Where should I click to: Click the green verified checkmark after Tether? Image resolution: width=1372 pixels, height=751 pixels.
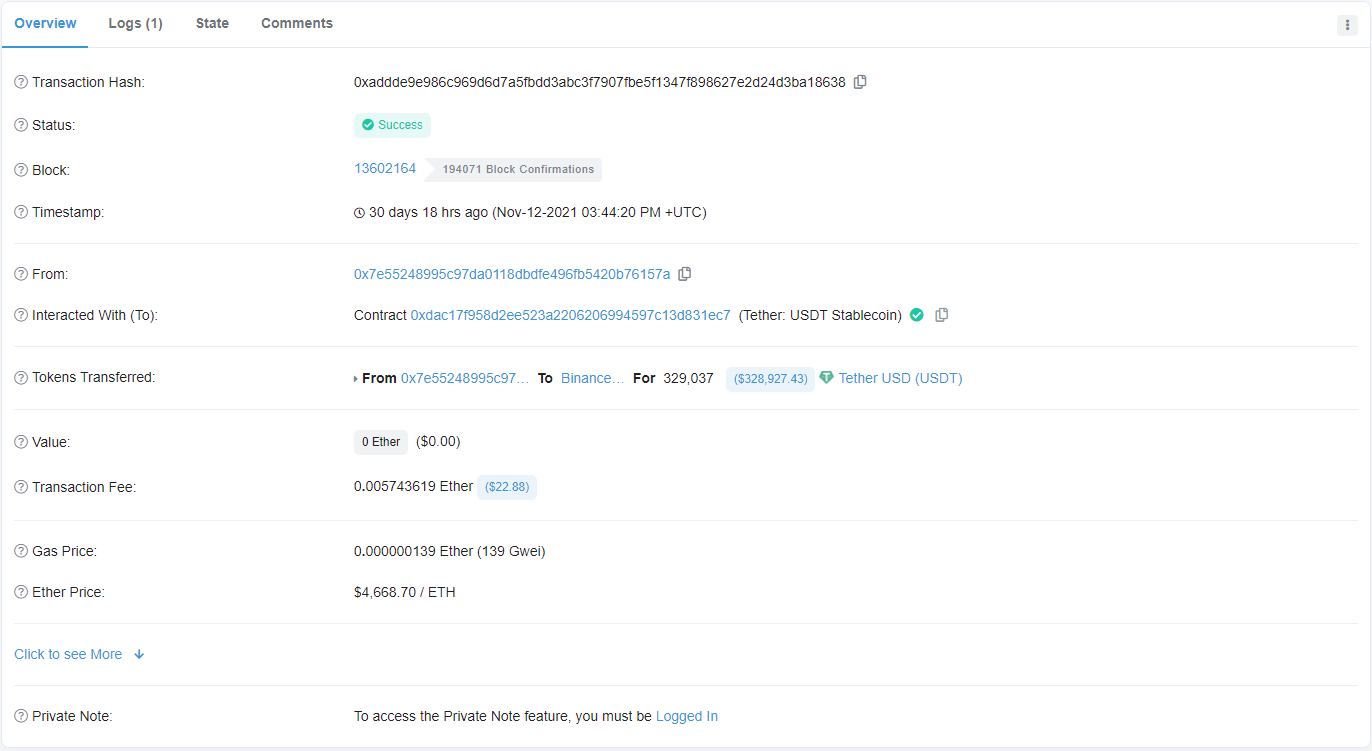coord(917,315)
